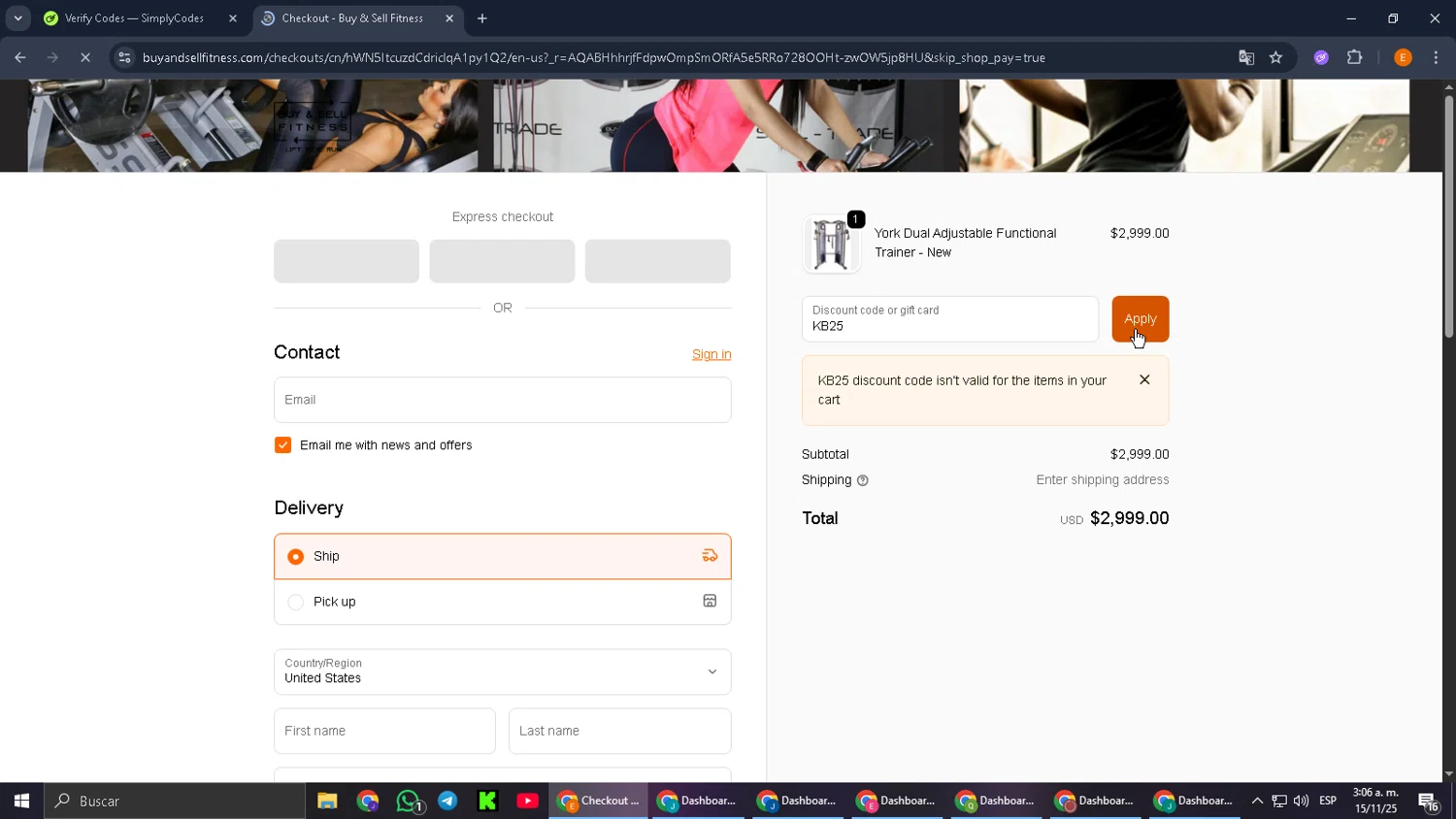1456x819 pixels.
Task: Click the store icon on Pick up row
Action: 710,602
